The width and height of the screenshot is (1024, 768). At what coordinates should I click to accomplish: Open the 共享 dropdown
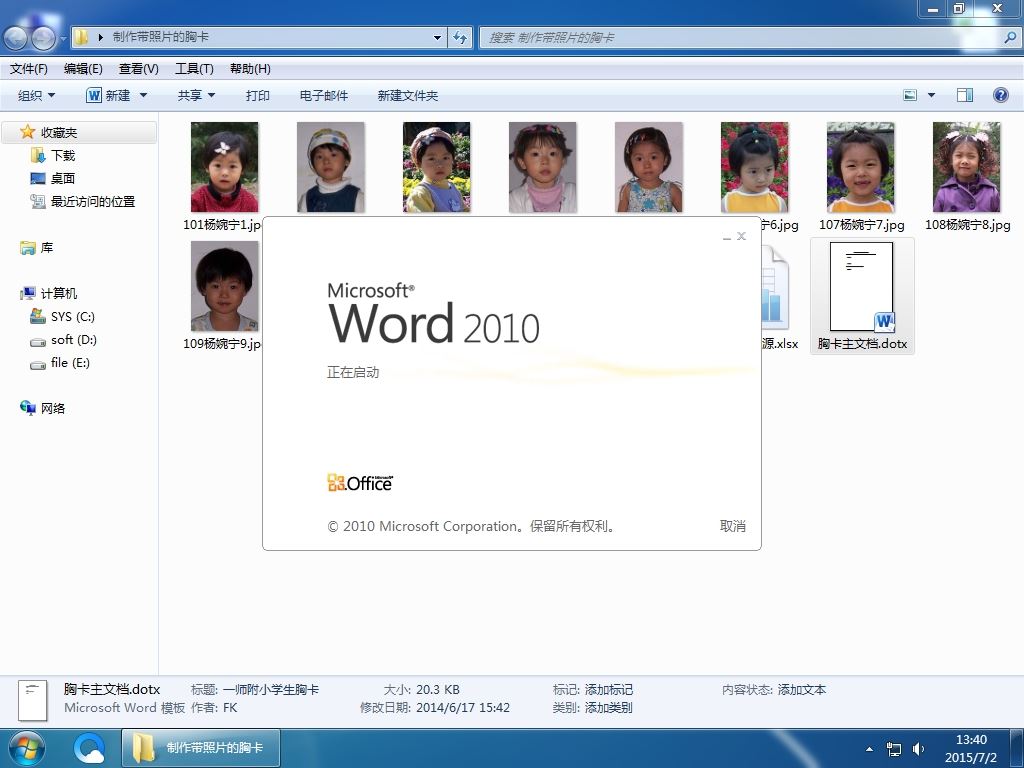tap(196, 95)
